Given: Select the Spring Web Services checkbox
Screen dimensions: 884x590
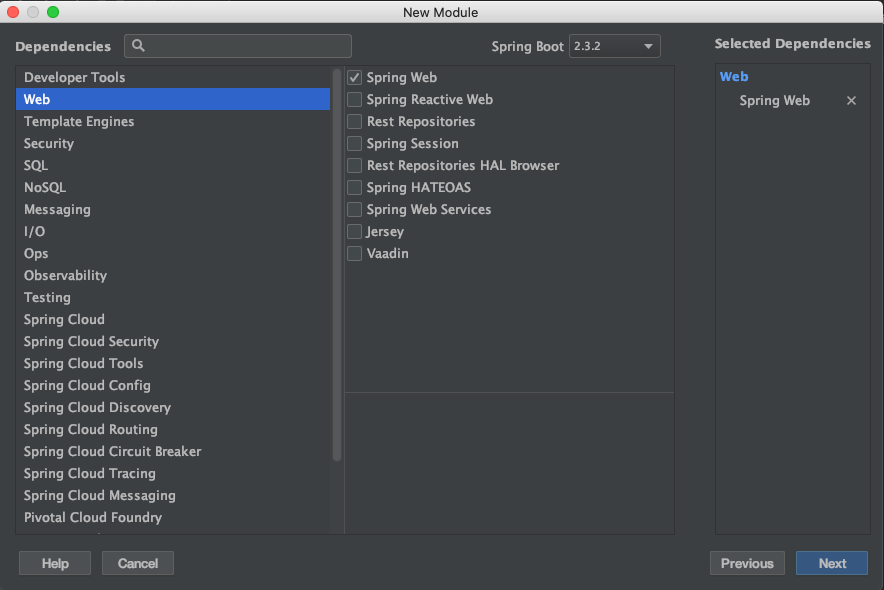Looking at the screenshot, I should point(354,209).
